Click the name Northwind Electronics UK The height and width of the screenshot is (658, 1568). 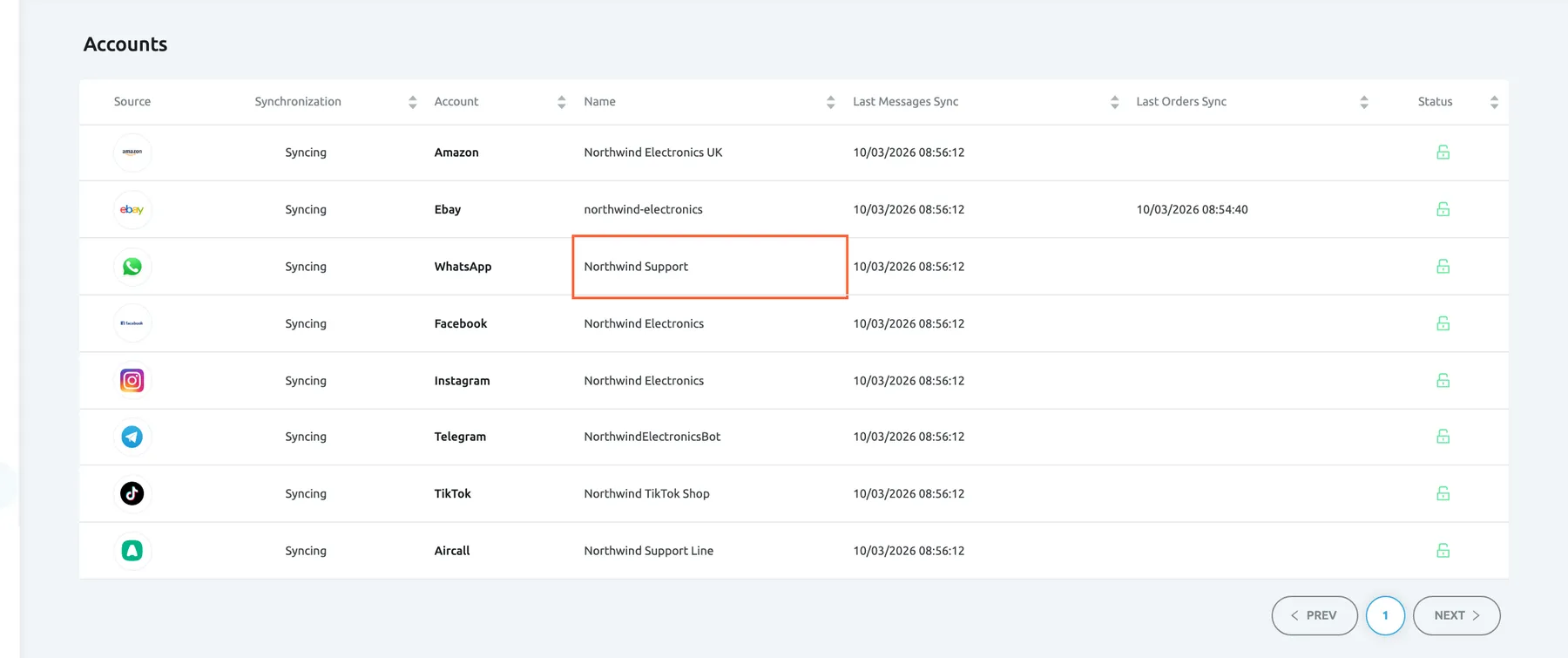653,153
